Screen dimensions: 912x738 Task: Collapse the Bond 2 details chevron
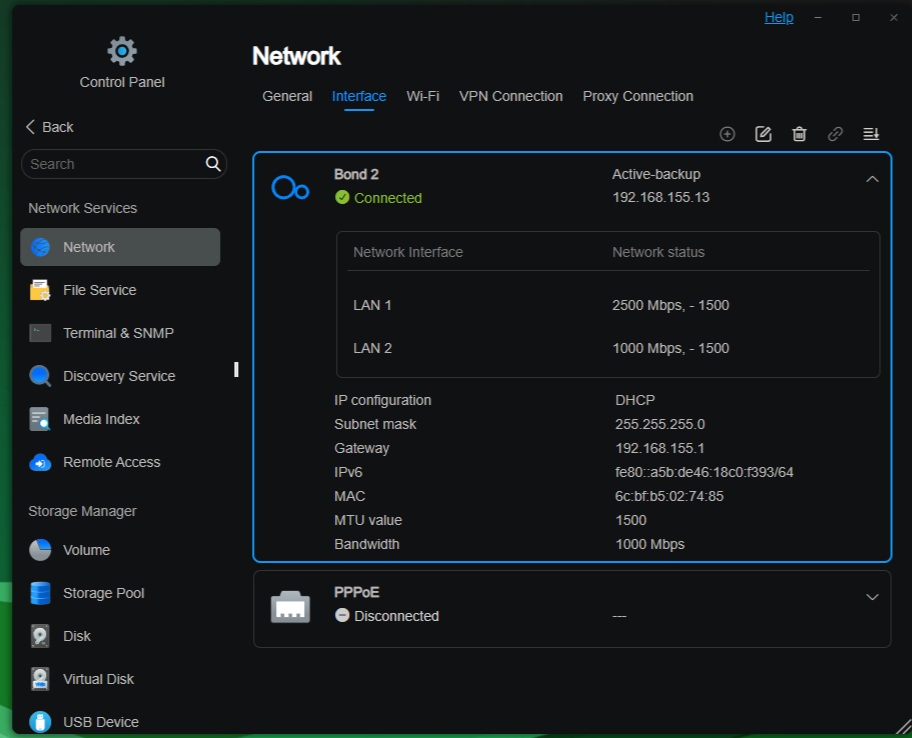coord(872,179)
